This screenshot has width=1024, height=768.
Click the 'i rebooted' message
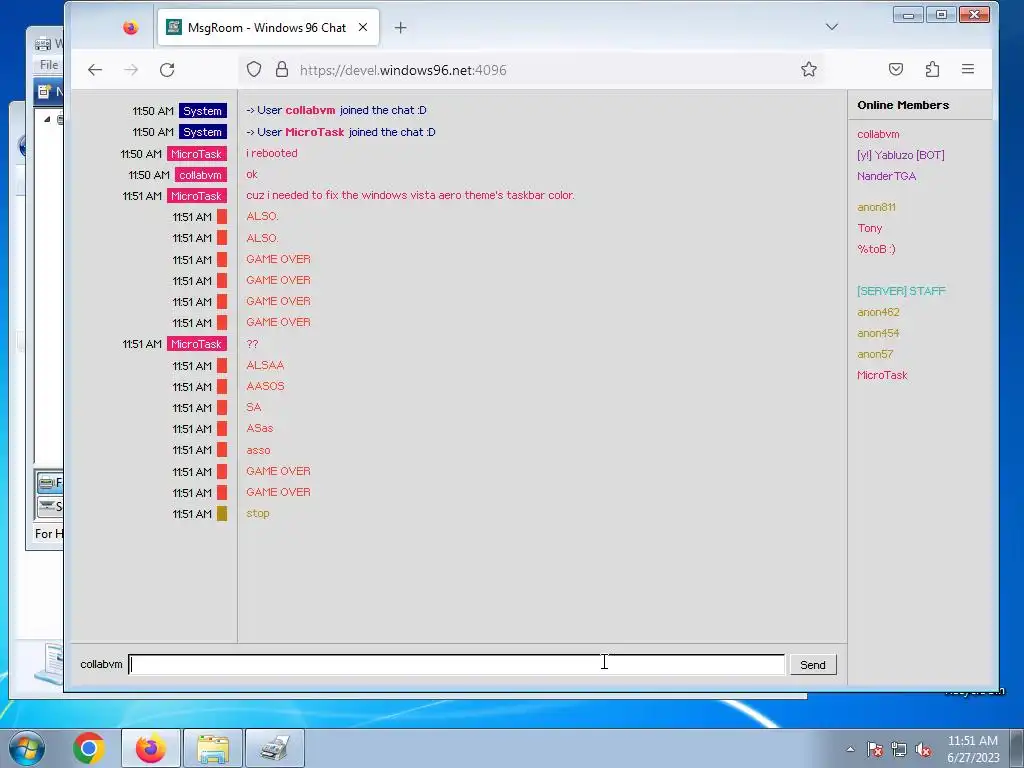272,153
